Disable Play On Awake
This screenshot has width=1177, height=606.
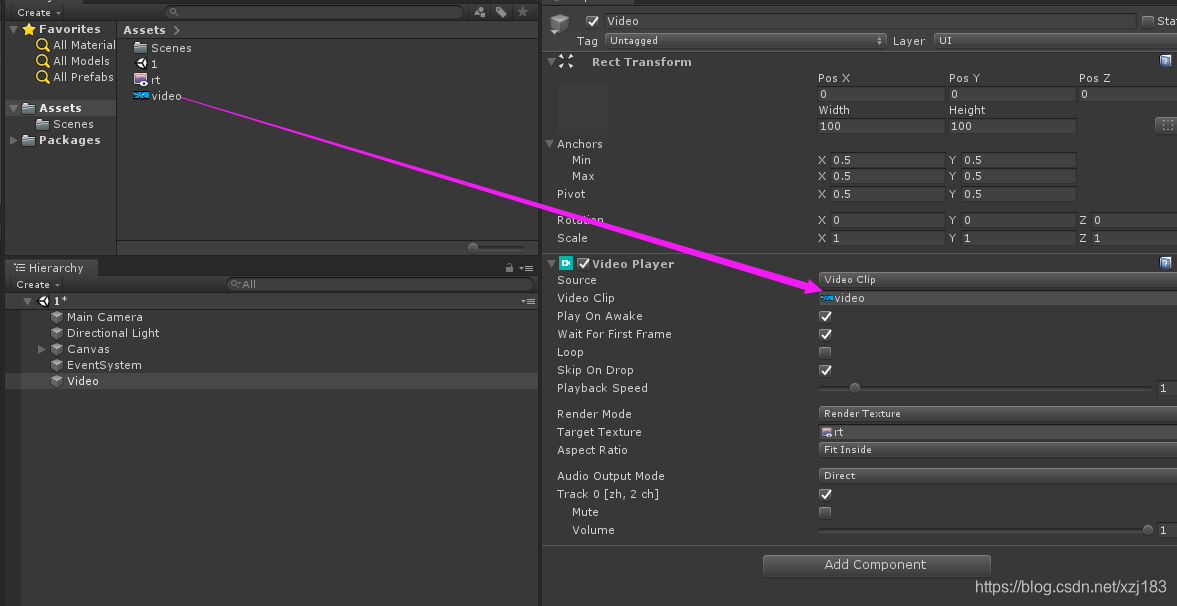(824, 316)
